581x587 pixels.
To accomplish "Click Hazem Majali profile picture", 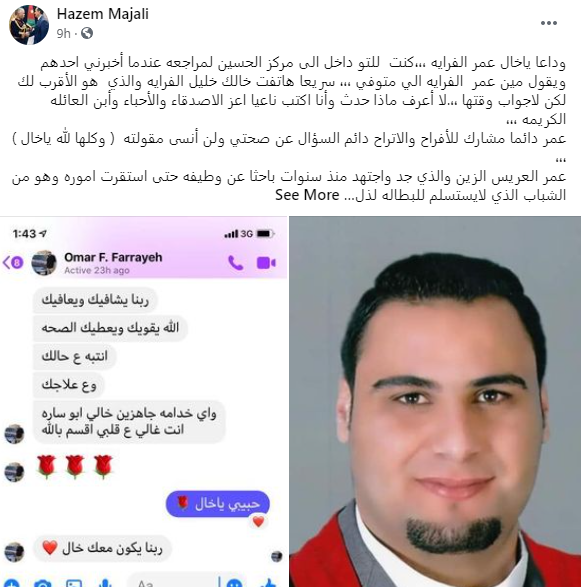I will [x=29, y=25].
